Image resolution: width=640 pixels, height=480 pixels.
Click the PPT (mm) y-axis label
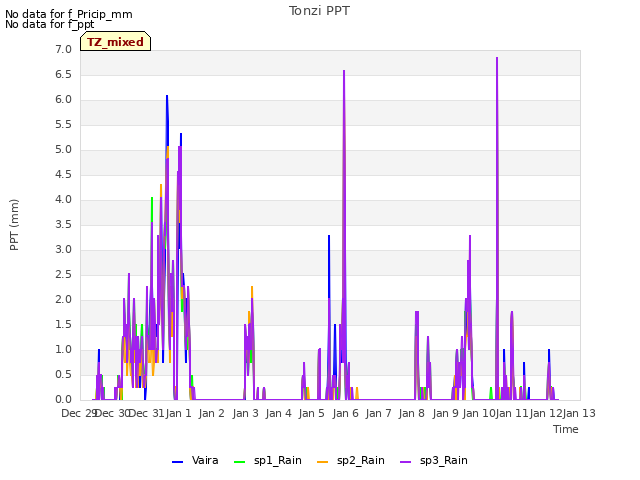coord(14,225)
